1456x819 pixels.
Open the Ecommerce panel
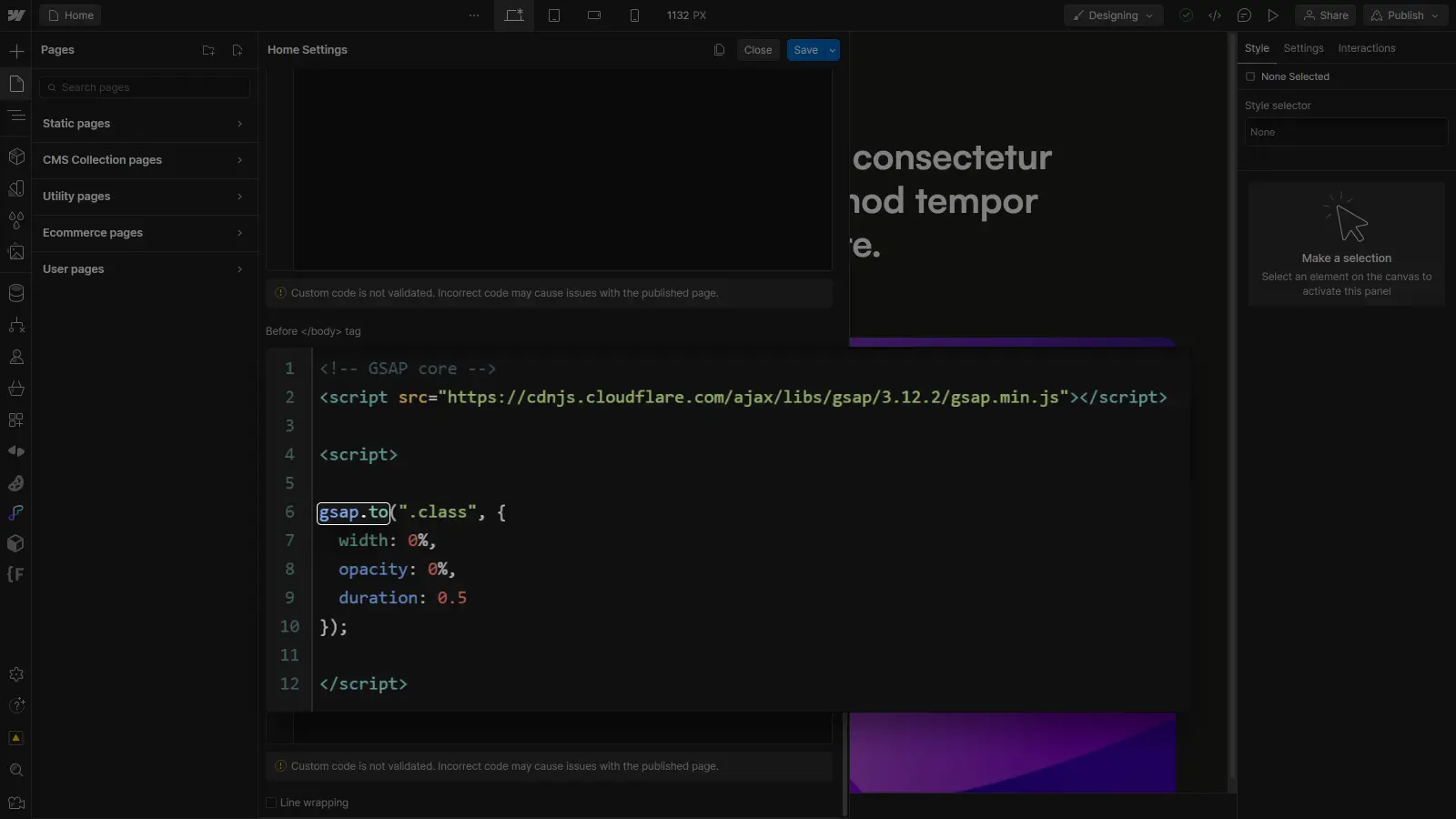pos(16,389)
